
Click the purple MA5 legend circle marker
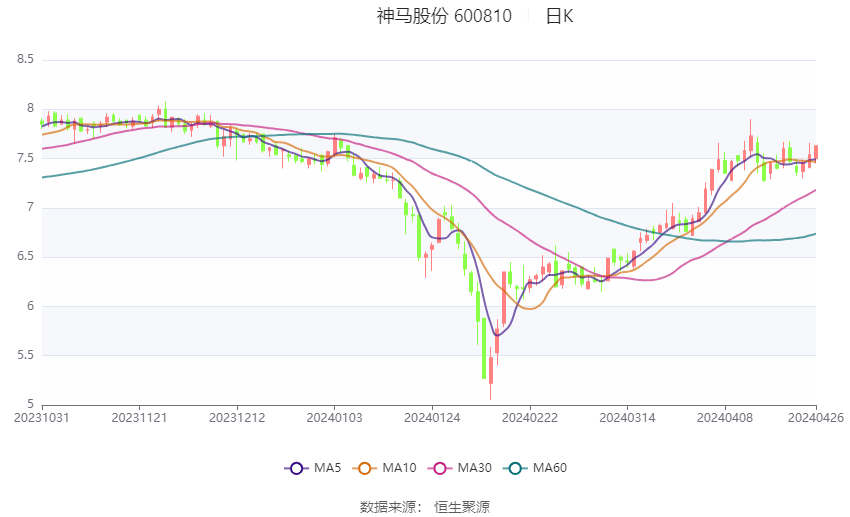[x=295, y=467]
